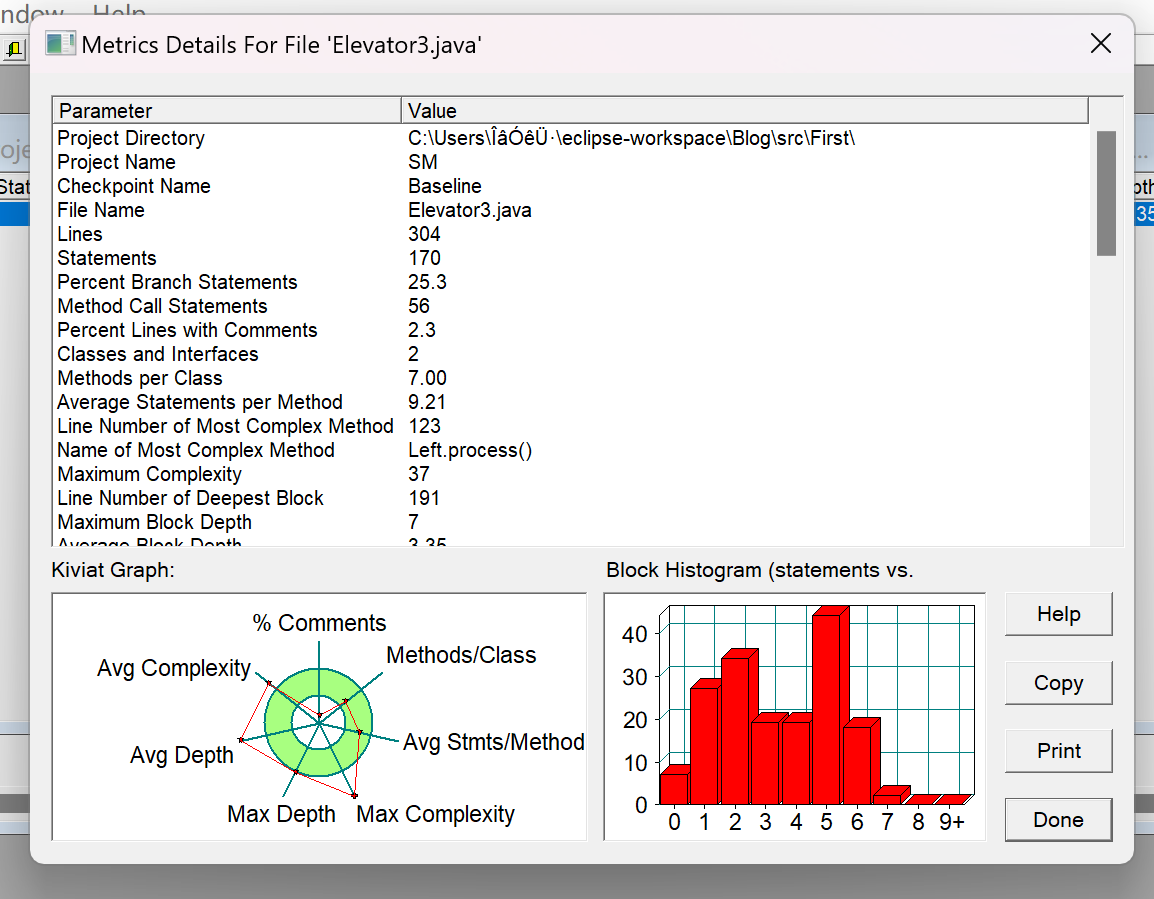Click the histogram bar at depth 6
1154x899 pixels.
click(x=860, y=761)
